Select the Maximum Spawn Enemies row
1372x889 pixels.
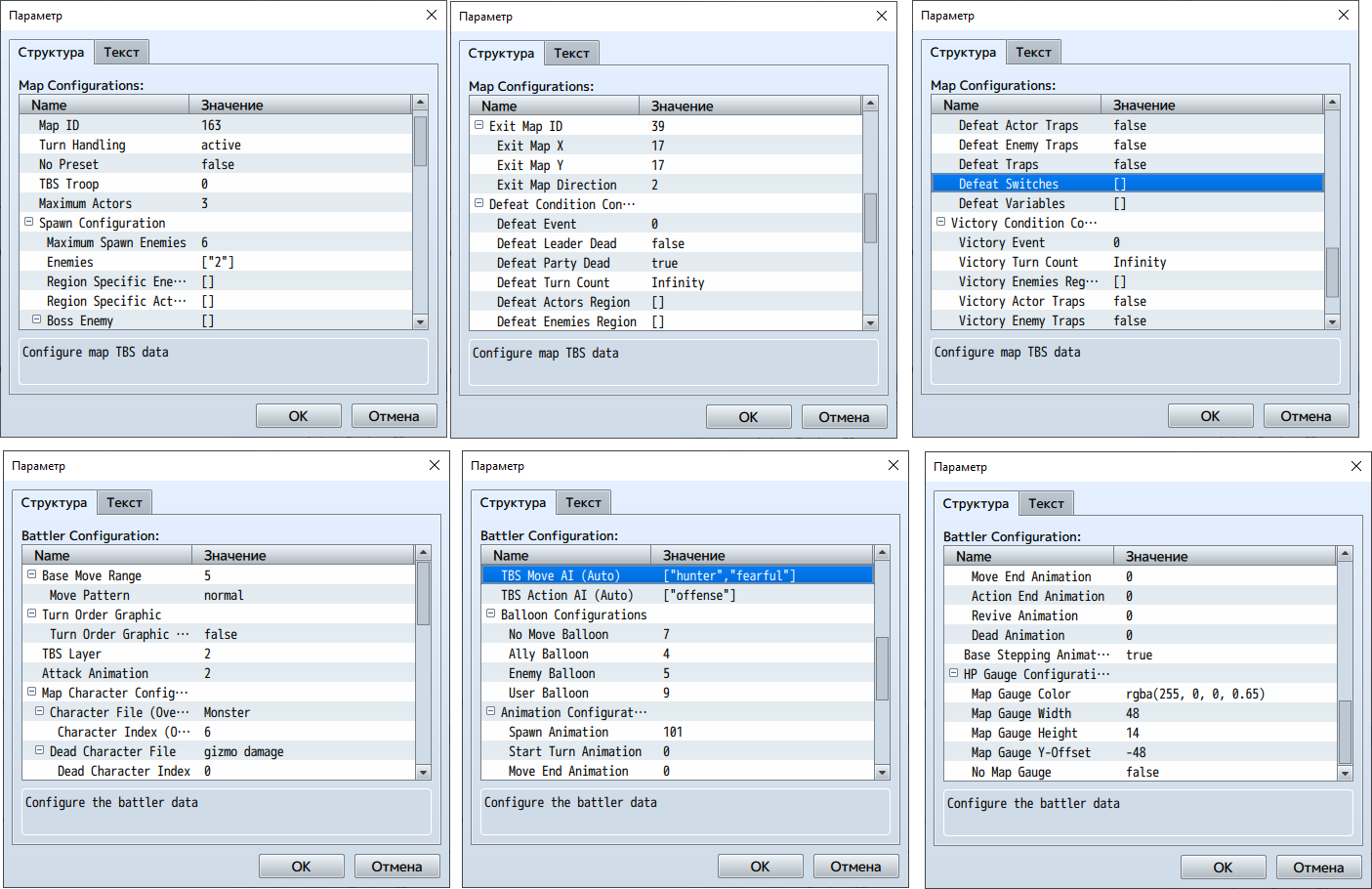pyautogui.click(x=216, y=242)
